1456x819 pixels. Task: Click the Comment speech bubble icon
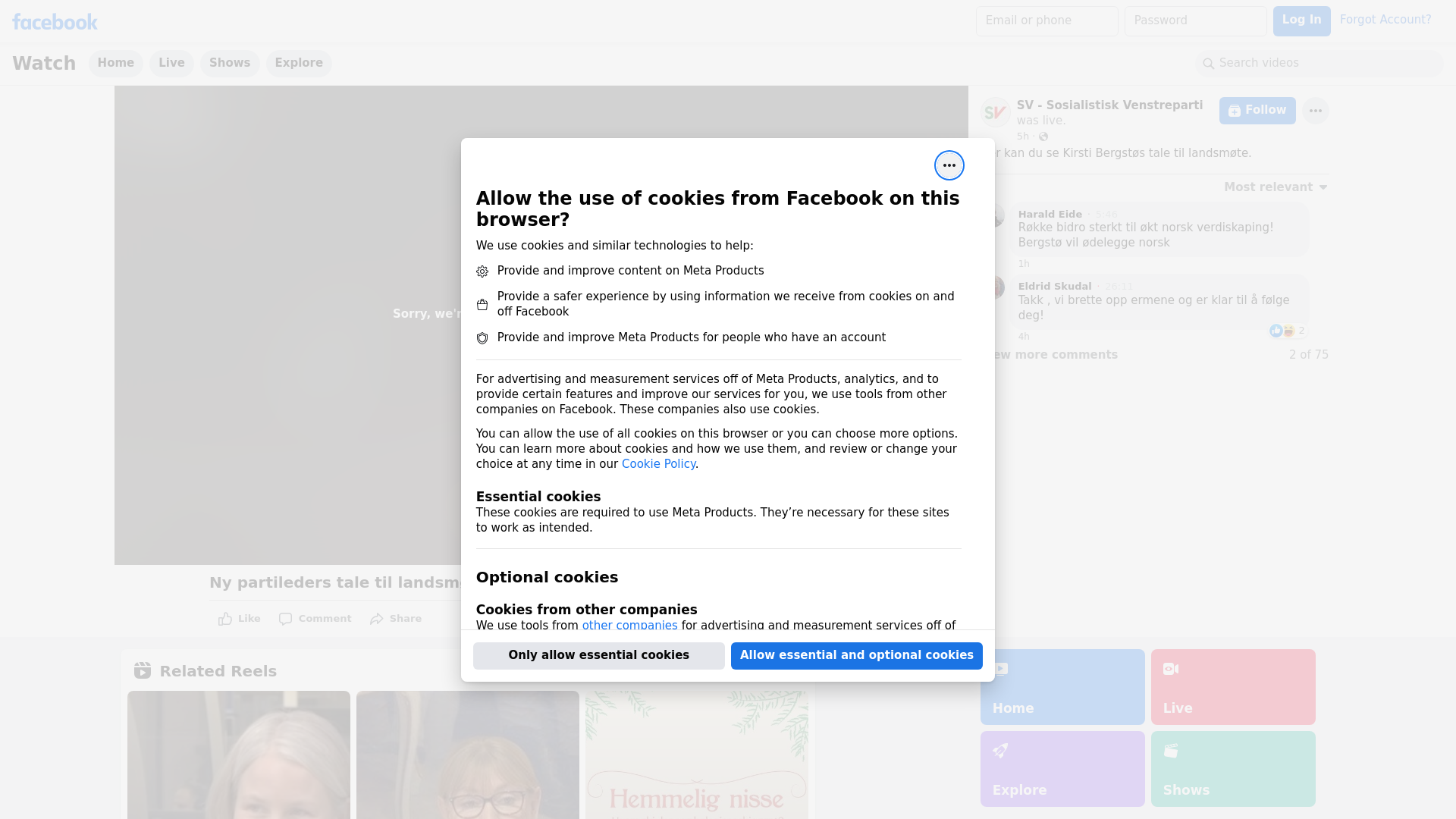click(x=286, y=619)
